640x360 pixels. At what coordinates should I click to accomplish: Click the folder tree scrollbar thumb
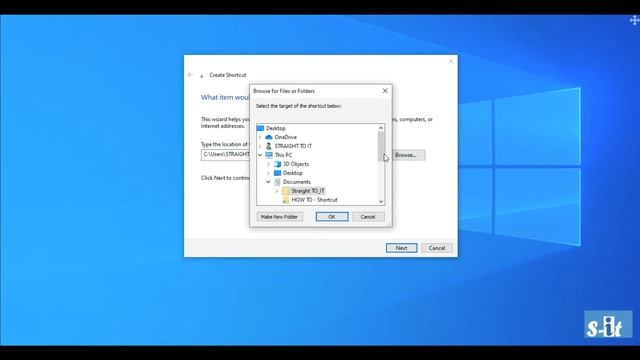coord(380,146)
